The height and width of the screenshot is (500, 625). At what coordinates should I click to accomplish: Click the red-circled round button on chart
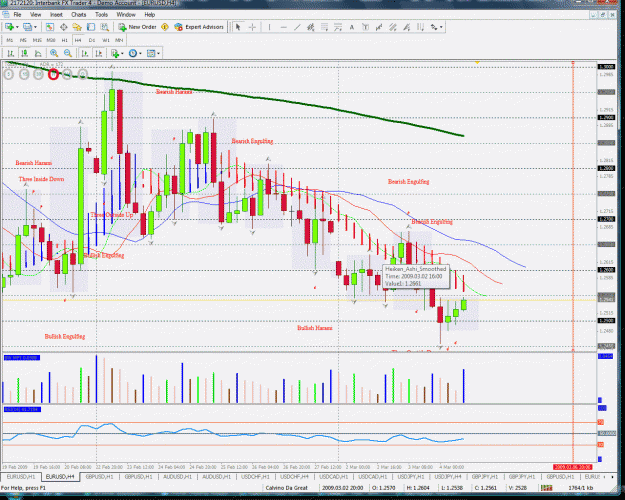pyautogui.click(x=53, y=74)
